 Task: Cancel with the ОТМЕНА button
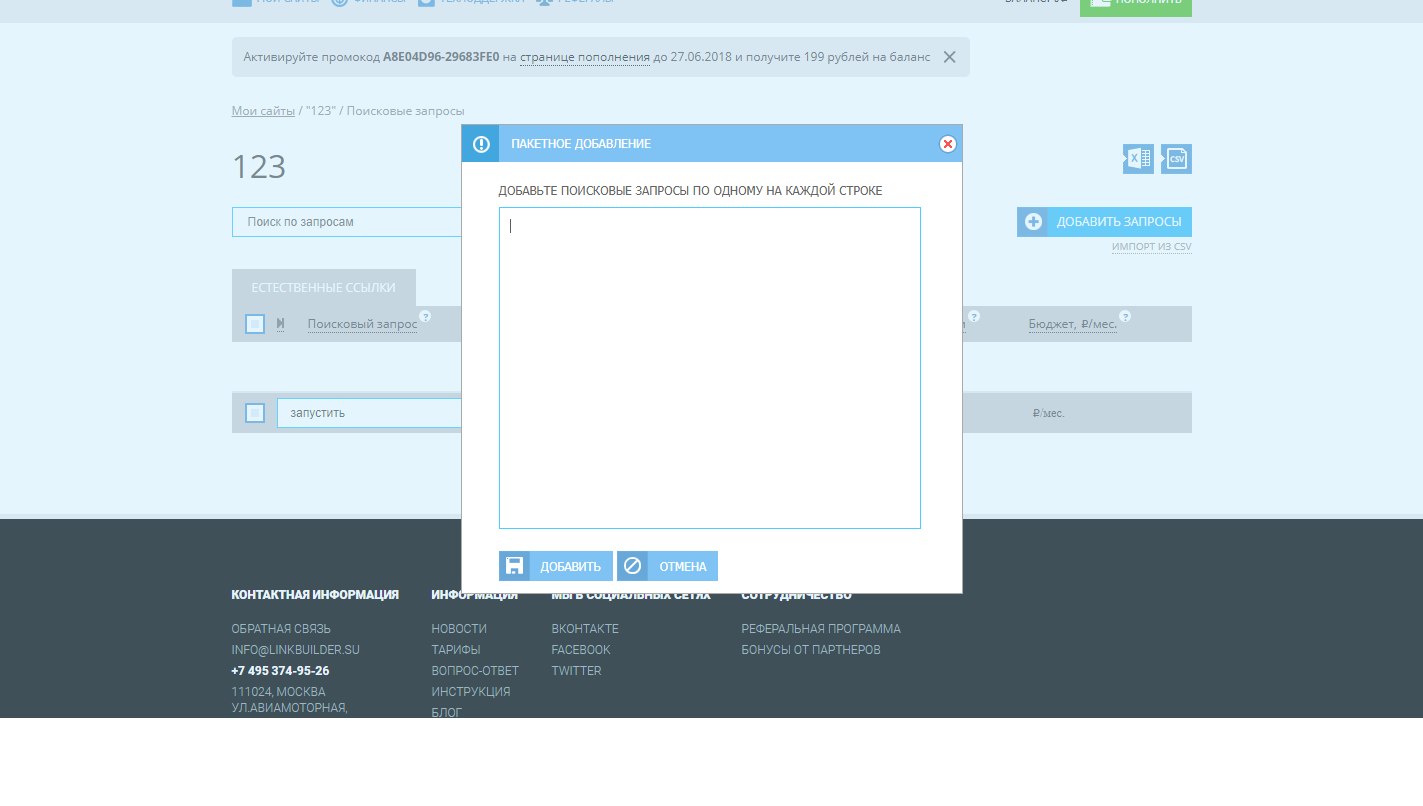tap(667, 566)
